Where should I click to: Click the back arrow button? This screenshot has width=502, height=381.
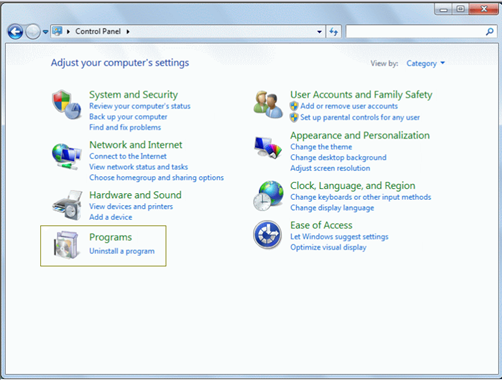tap(15, 32)
